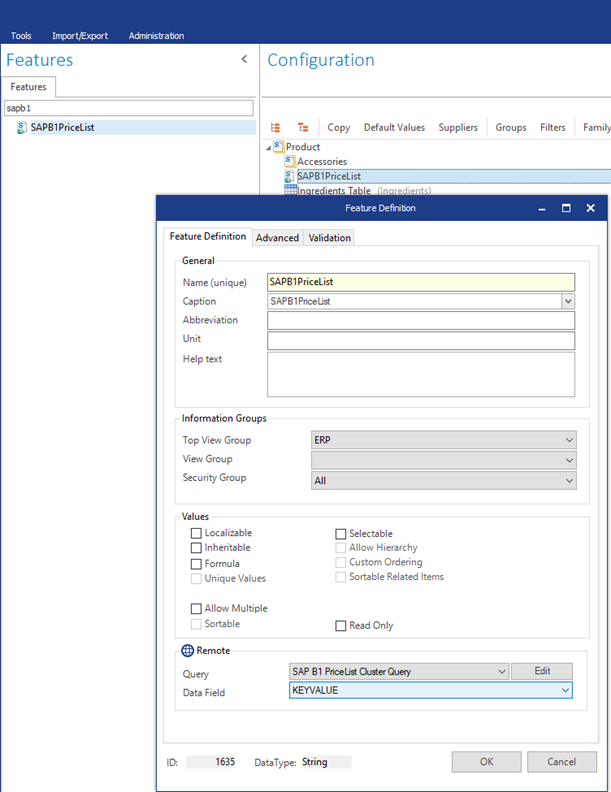
Task: Select the Features tab in left panel
Action: [28, 87]
